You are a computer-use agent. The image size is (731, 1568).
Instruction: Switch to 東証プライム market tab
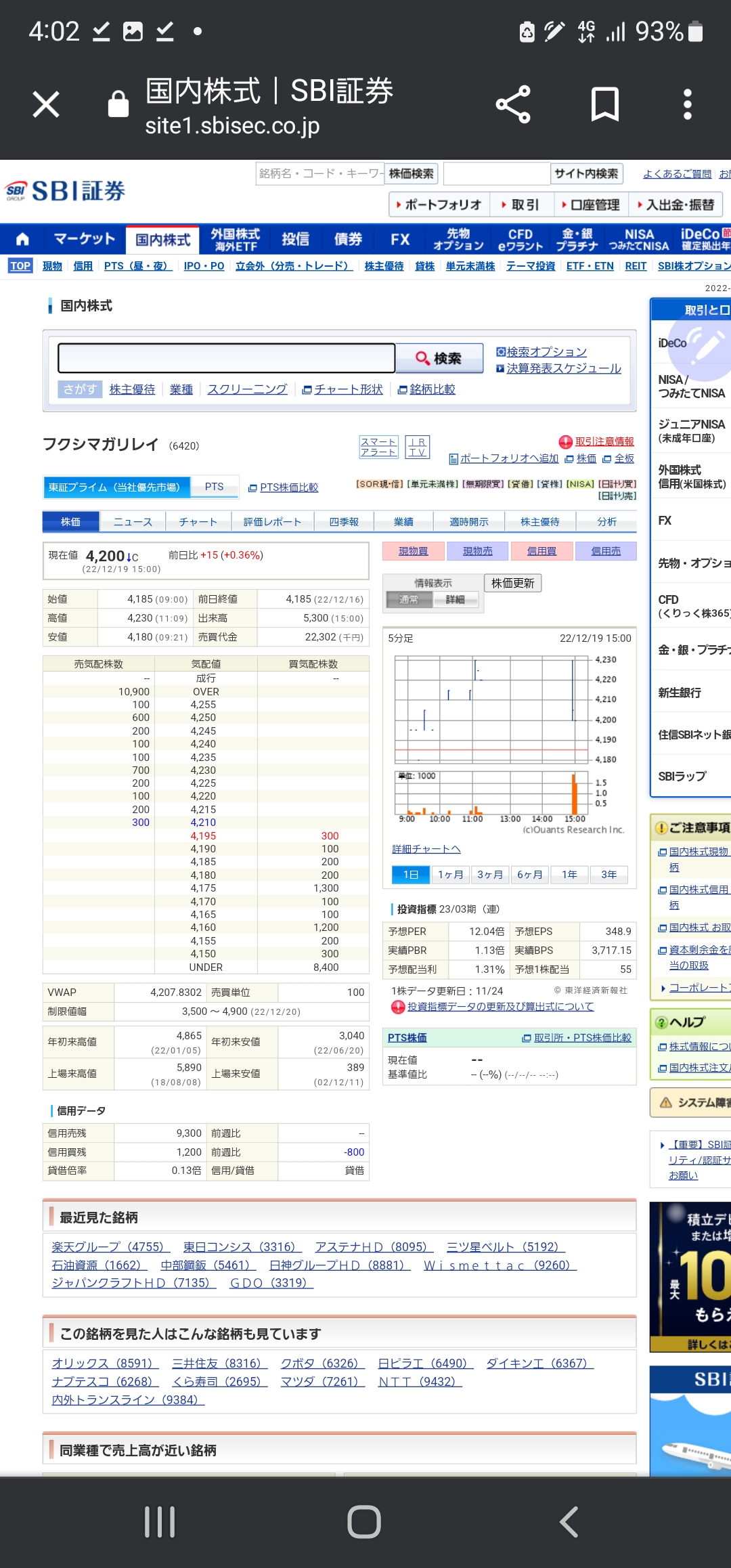116,487
